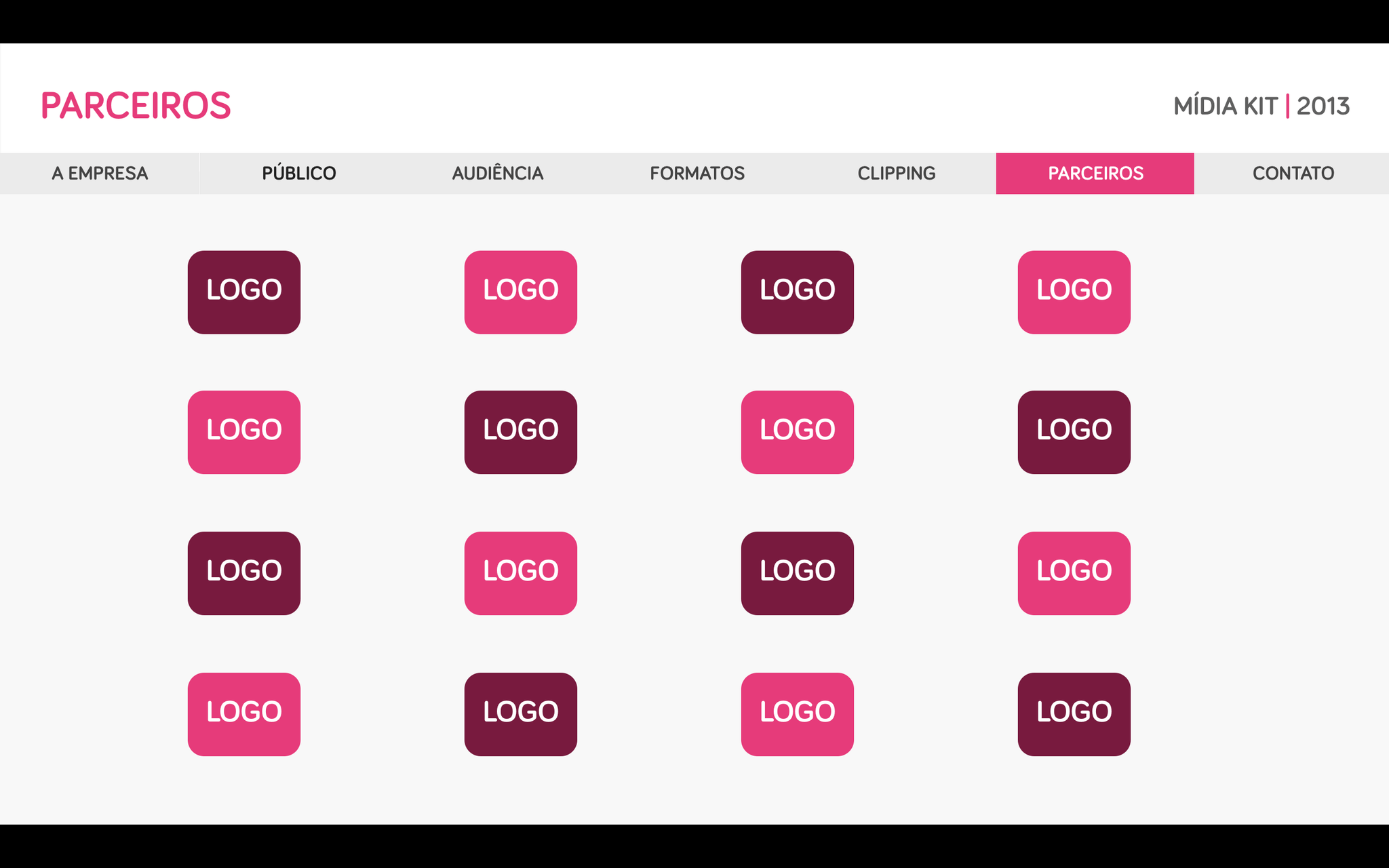Click the pink PARCEIROS page title
This screenshot has width=1389, height=868.
(x=136, y=106)
